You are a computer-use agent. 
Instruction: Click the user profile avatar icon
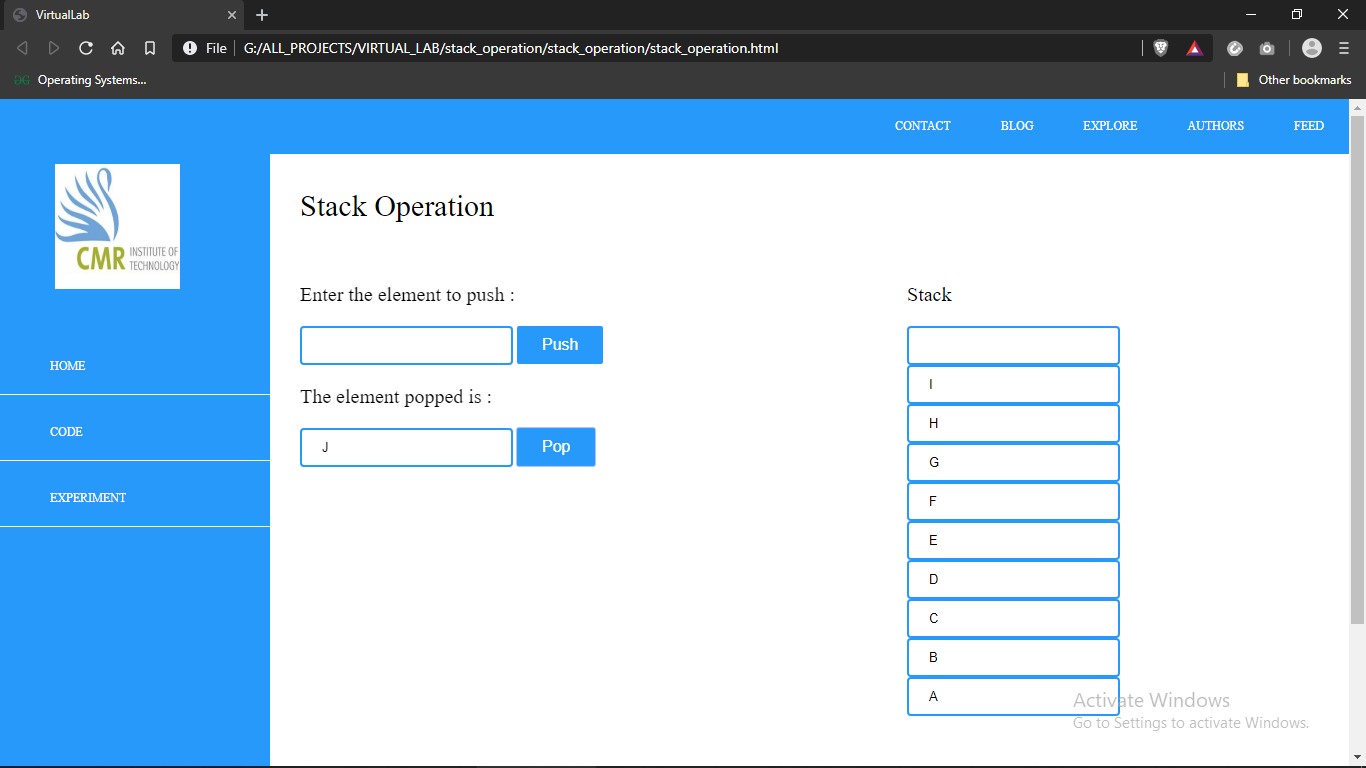point(1312,48)
